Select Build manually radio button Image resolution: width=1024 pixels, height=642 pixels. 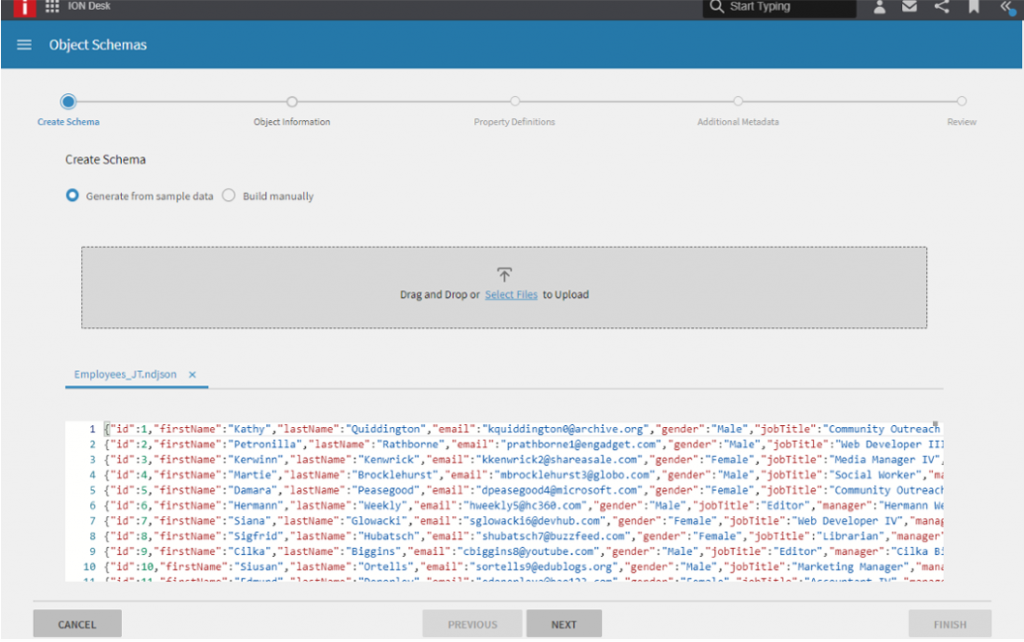pyautogui.click(x=228, y=196)
